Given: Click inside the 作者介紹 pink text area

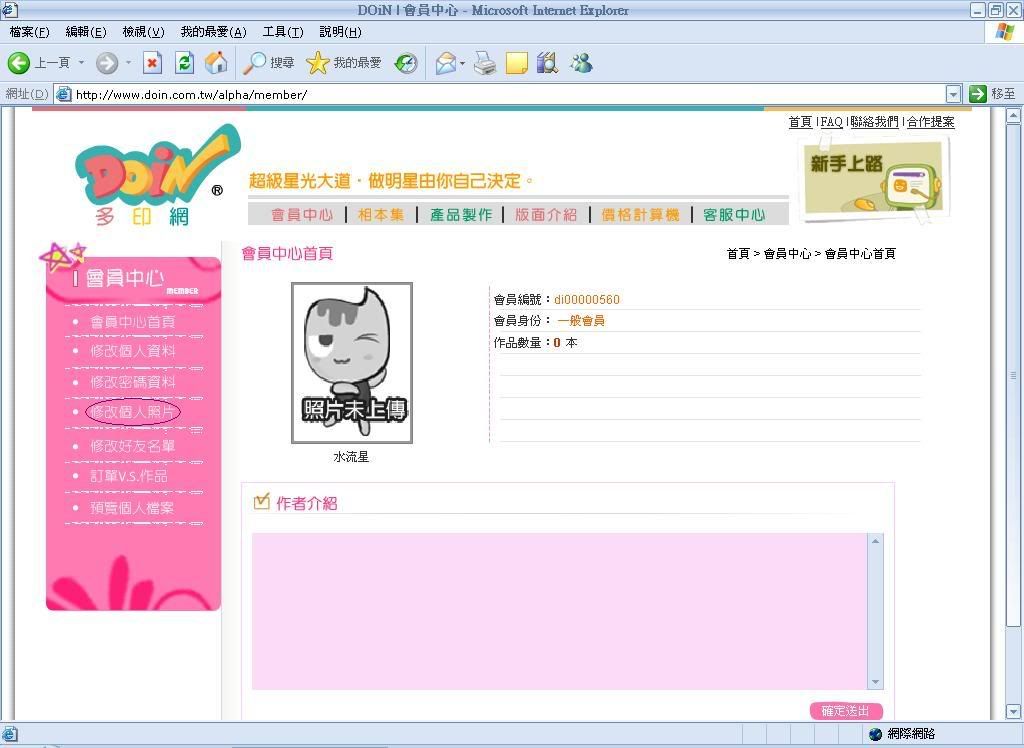Looking at the screenshot, I should 560,610.
